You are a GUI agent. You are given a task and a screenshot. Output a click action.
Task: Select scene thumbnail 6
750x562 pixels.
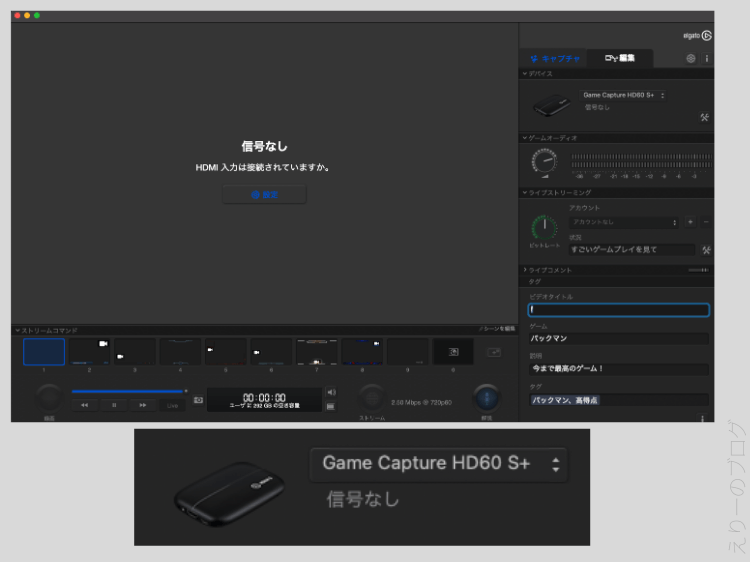click(271, 352)
